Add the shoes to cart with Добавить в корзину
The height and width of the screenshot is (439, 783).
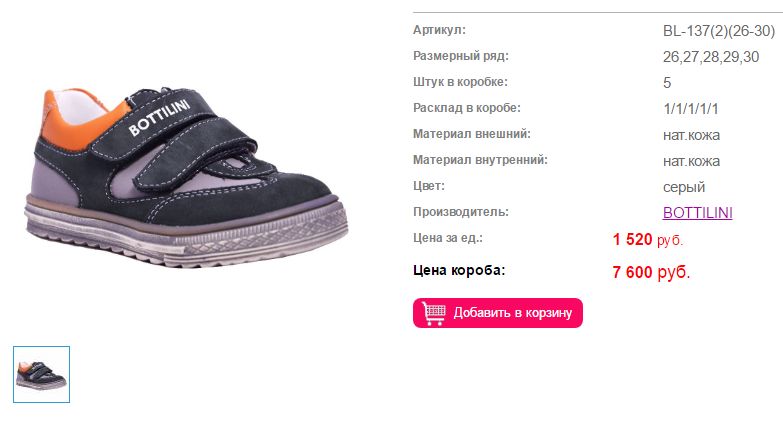(x=497, y=313)
